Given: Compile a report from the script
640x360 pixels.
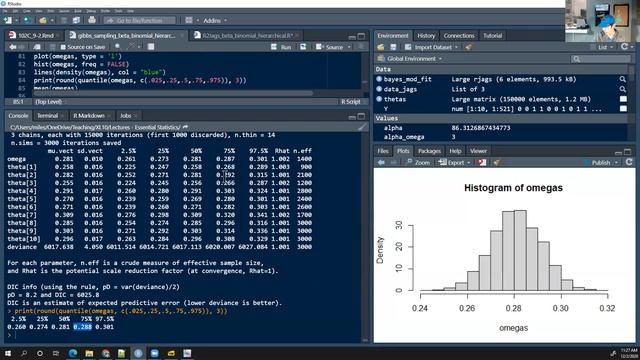Looking at the screenshot, I should pyautogui.click(x=151, y=47).
